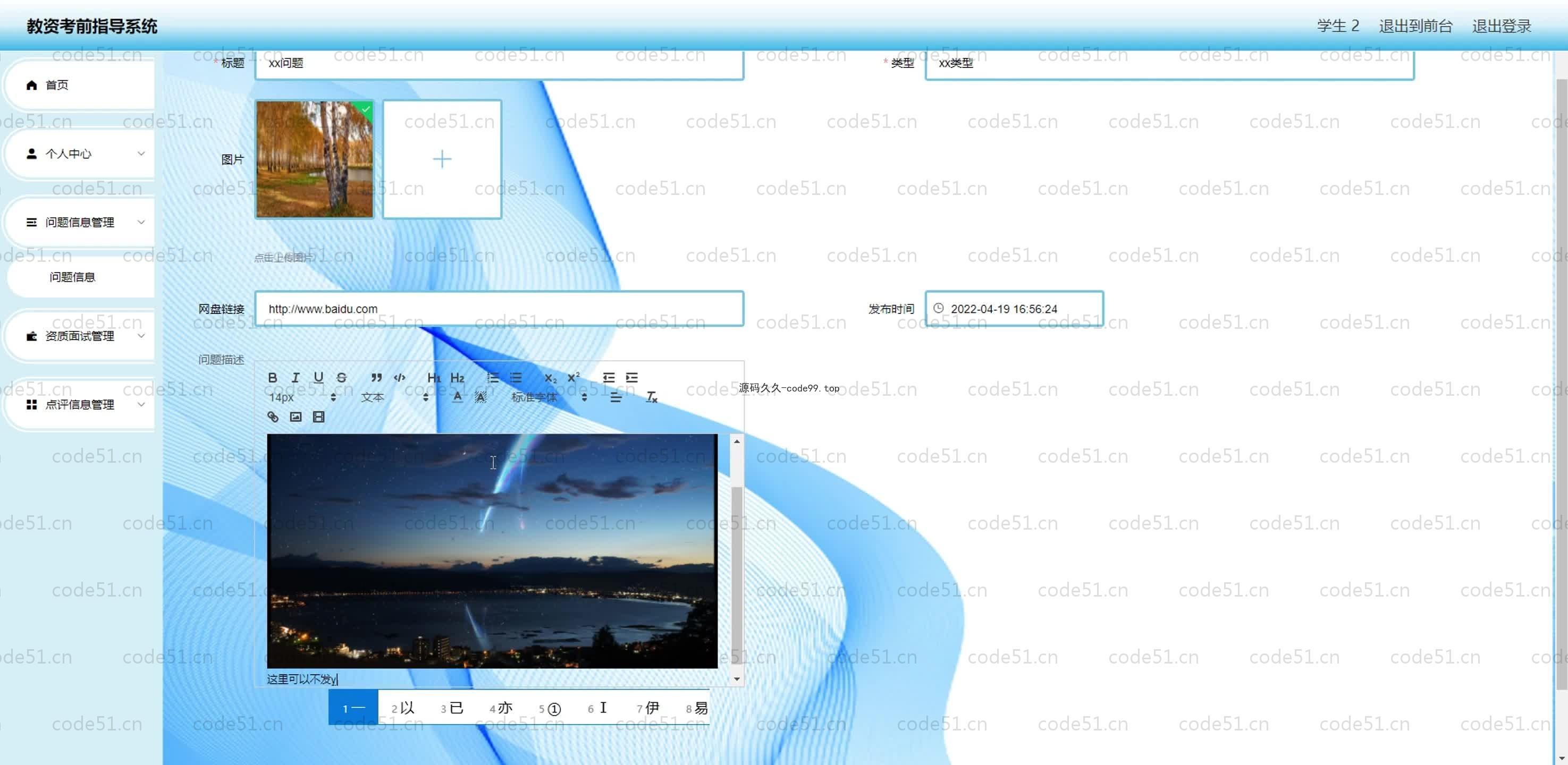Select IME candidate 4 亦

tap(501, 707)
